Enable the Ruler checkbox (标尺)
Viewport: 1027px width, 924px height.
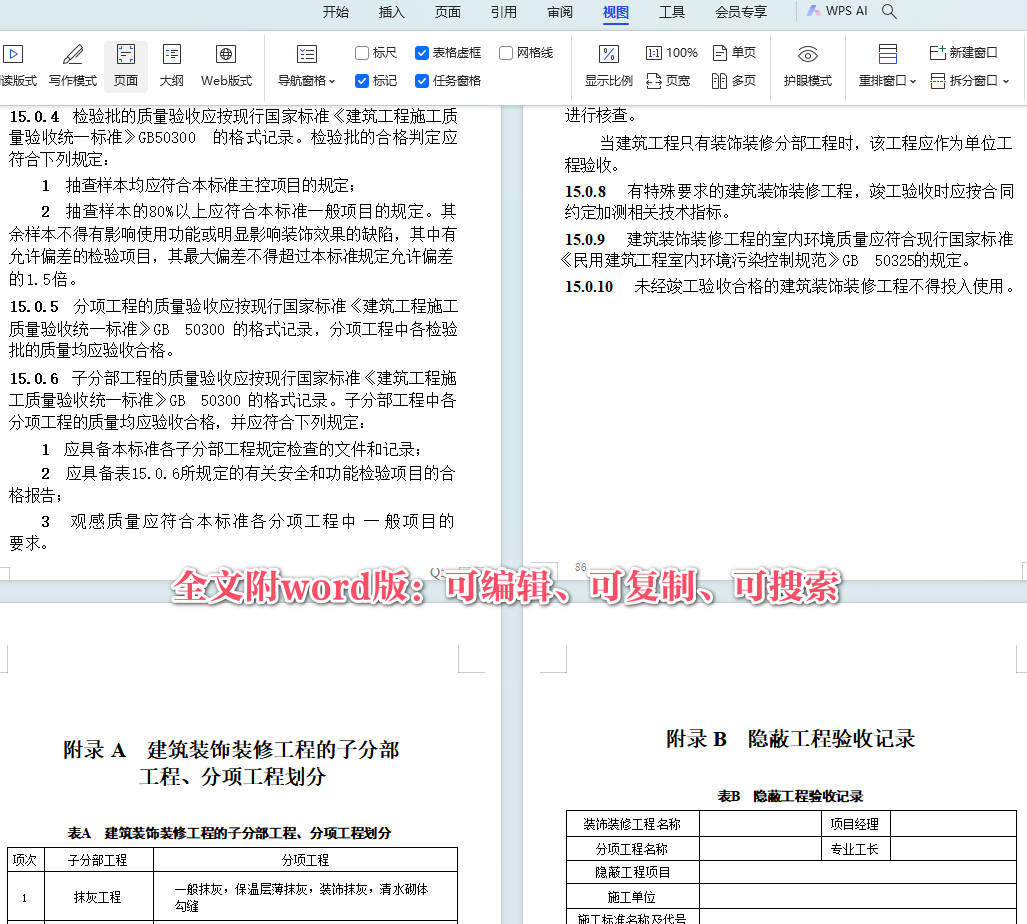pos(362,53)
